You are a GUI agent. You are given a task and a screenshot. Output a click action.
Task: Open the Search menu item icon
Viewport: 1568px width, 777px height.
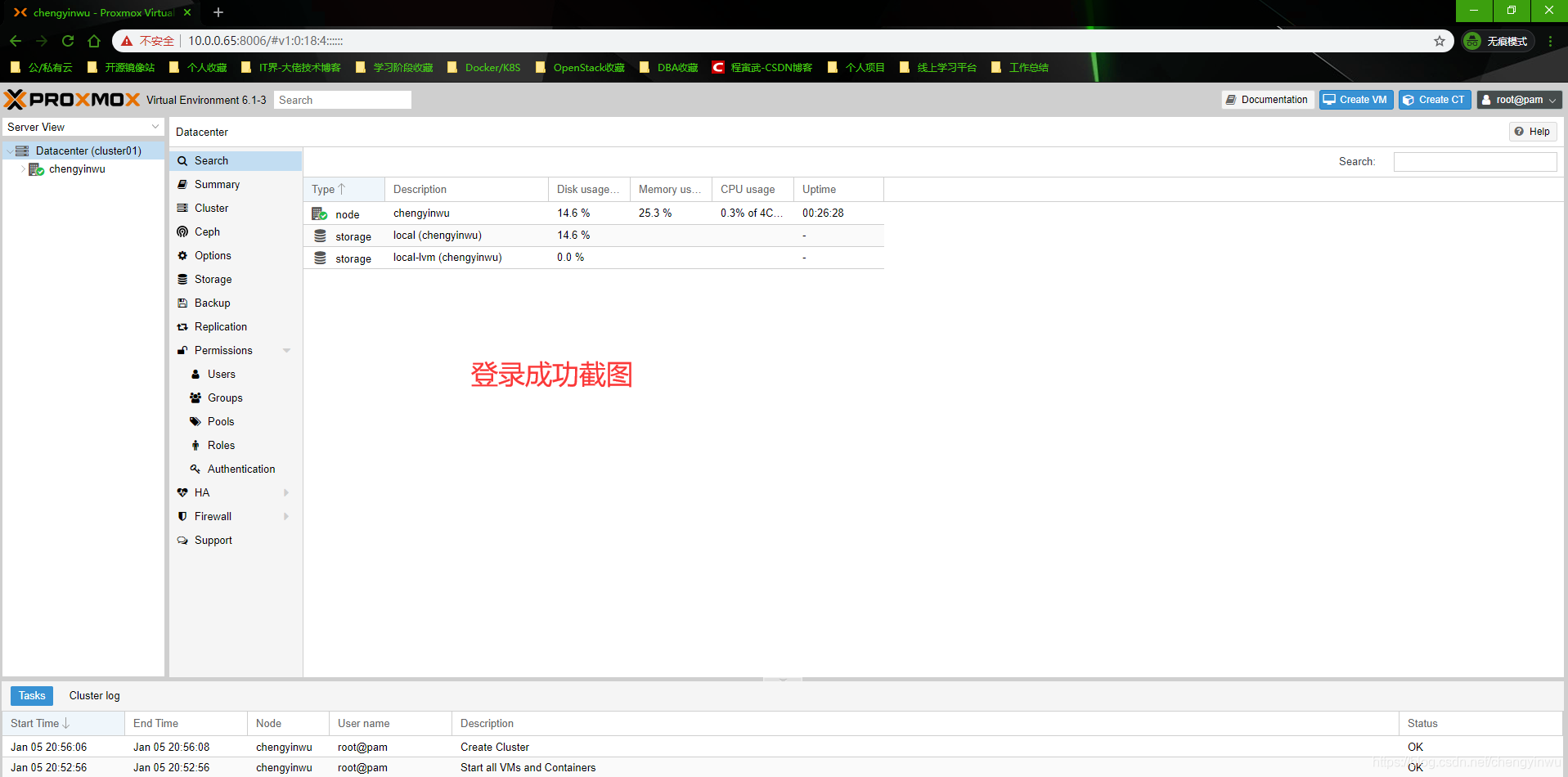[182, 161]
